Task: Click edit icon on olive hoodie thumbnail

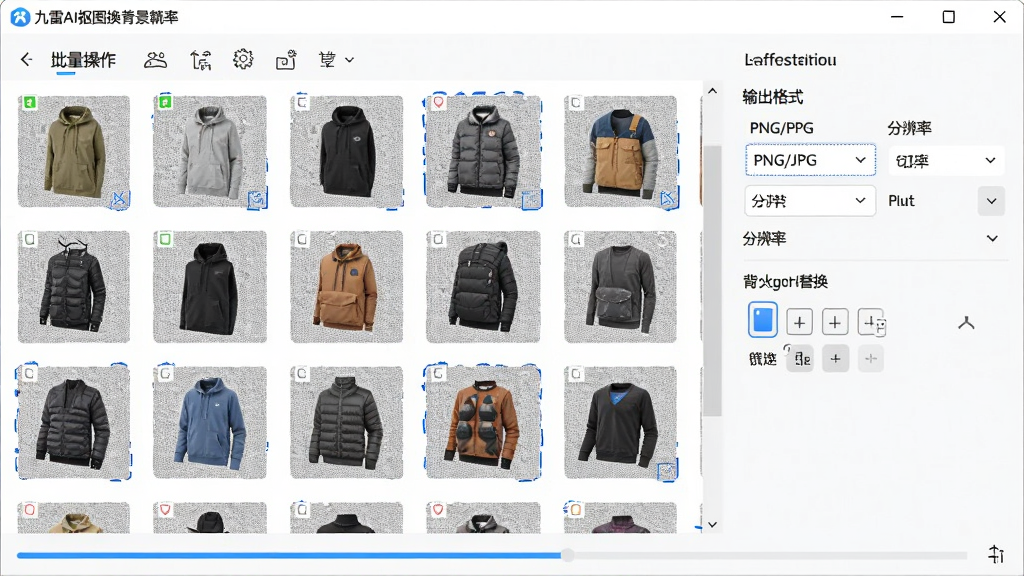Action: click(x=120, y=199)
